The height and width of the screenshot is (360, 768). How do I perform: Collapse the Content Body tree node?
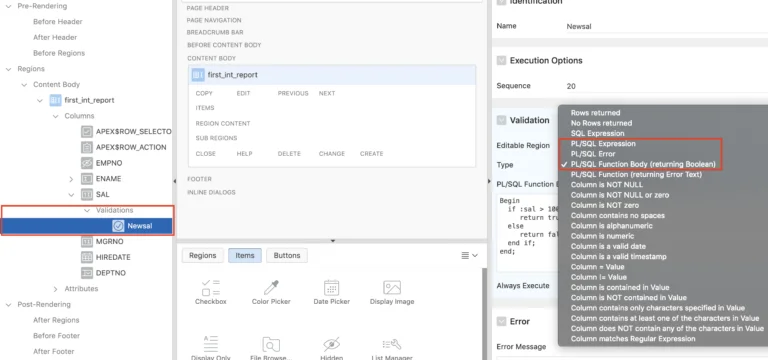coord(24,85)
